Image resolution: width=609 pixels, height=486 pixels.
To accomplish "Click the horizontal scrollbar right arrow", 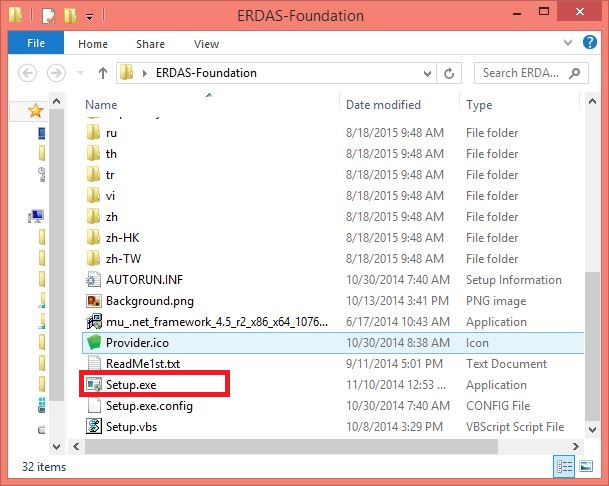I will click(576, 446).
